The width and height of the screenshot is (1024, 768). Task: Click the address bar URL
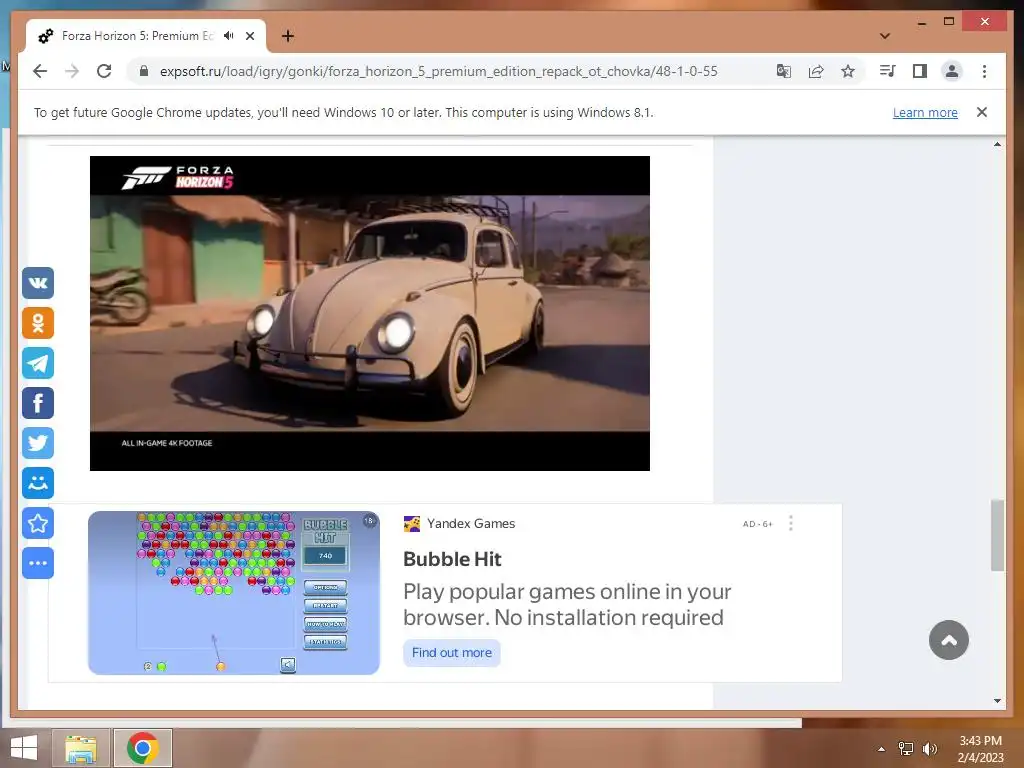[438, 71]
